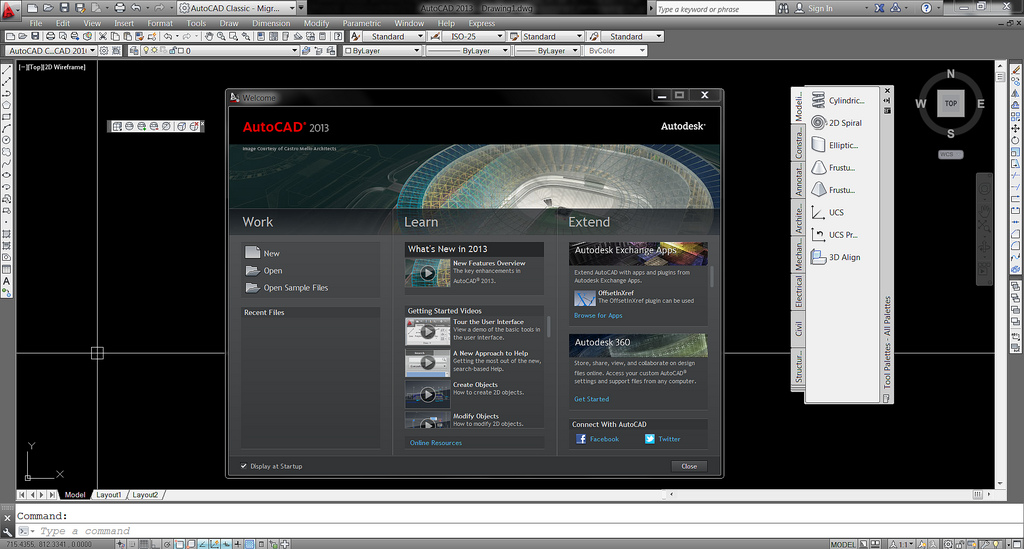Open the Online Resources link
The width and height of the screenshot is (1024, 549).
click(x=436, y=443)
